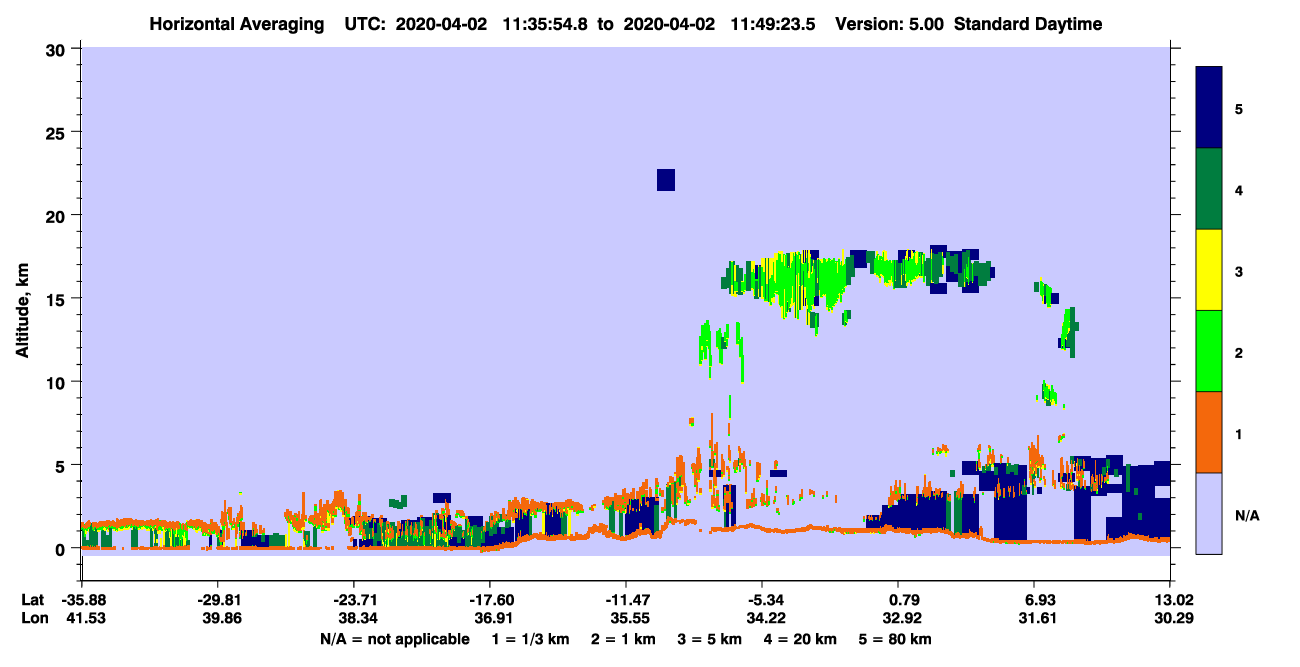Click legend text '2 = 1 km'
This screenshot has width=1300, height=667.
pyautogui.click(x=625, y=639)
